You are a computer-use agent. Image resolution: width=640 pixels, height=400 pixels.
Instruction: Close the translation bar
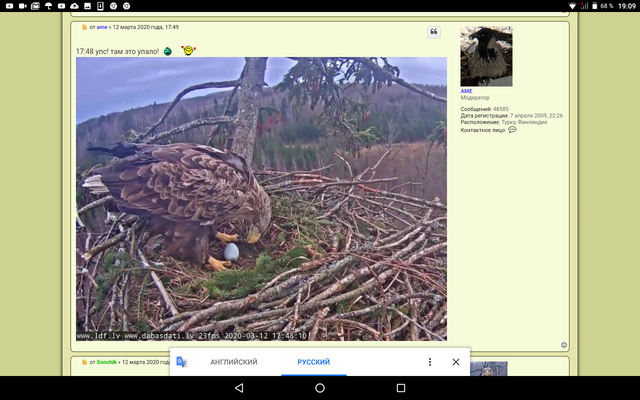coord(456,362)
